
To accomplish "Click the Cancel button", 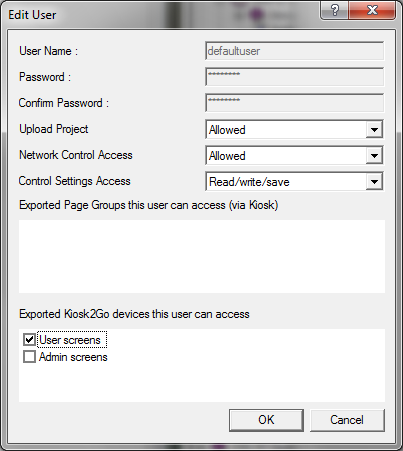I will 347,420.
